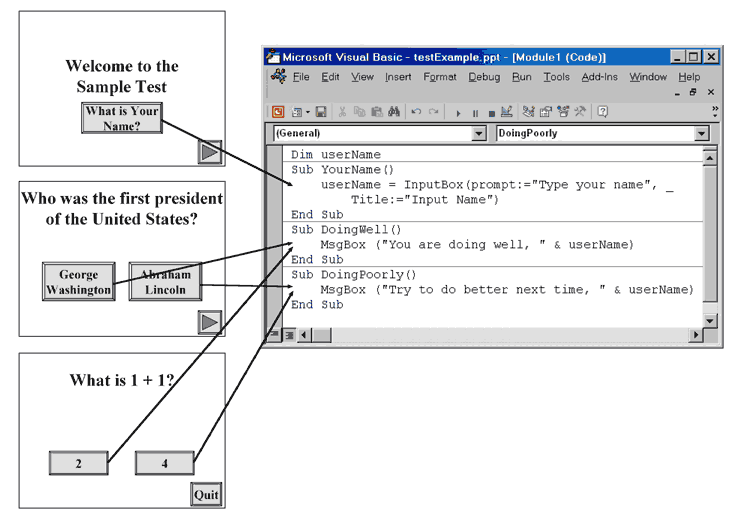Click the George Washington answer button

(78, 281)
